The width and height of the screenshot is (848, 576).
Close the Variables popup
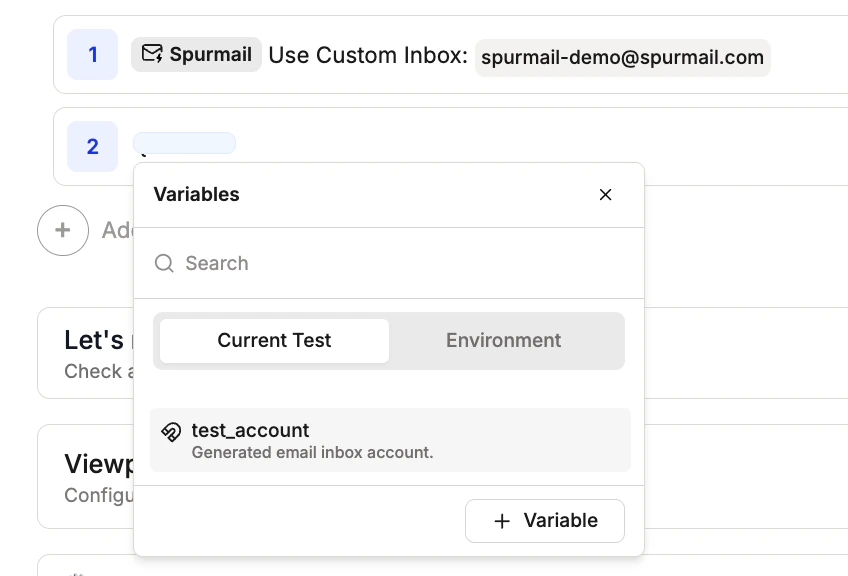click(x=605, y=195)
